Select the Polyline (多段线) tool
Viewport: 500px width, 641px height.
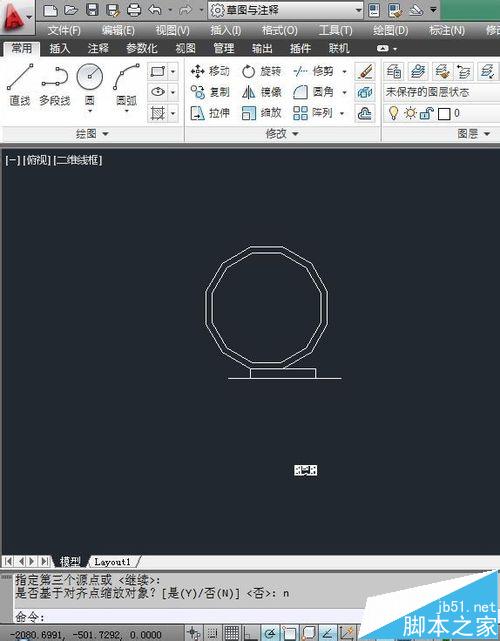(55, 85)
